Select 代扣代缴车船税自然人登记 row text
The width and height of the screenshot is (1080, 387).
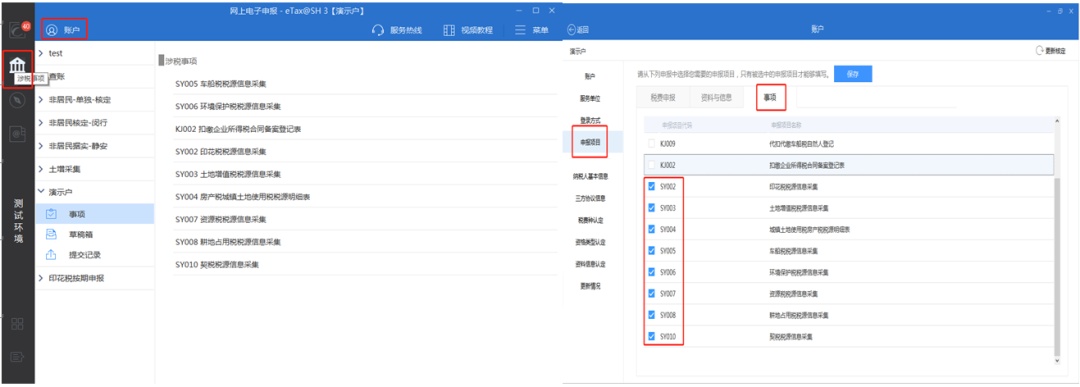(801, 144)
